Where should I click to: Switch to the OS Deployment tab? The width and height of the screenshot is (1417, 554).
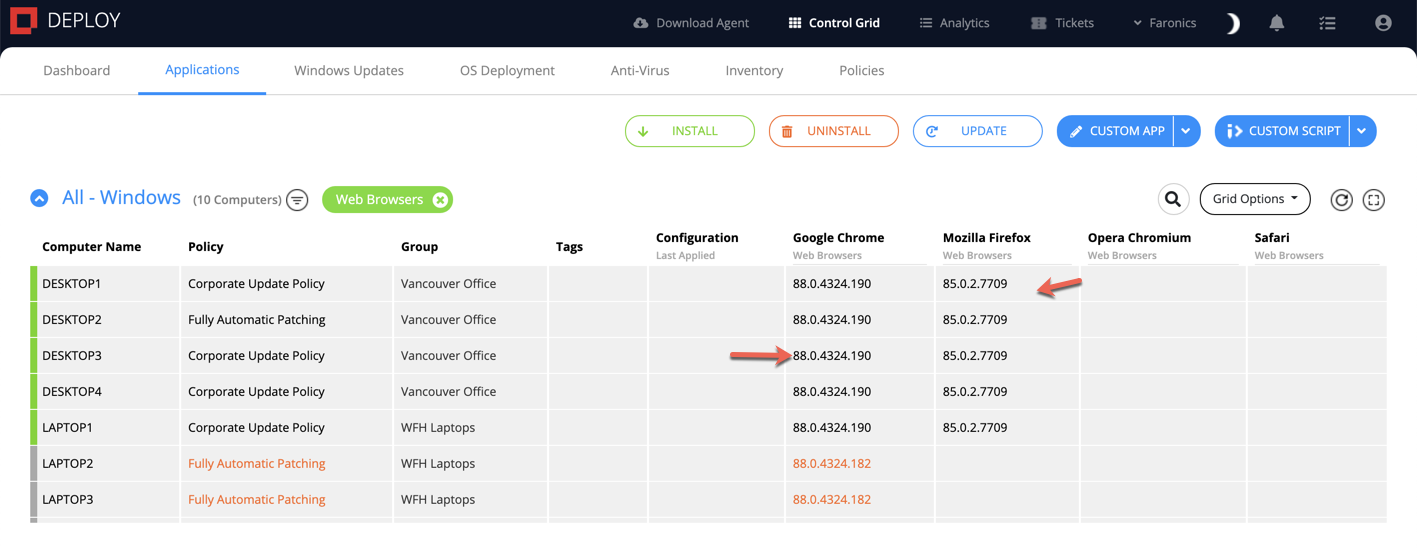(x=507, y=70)
